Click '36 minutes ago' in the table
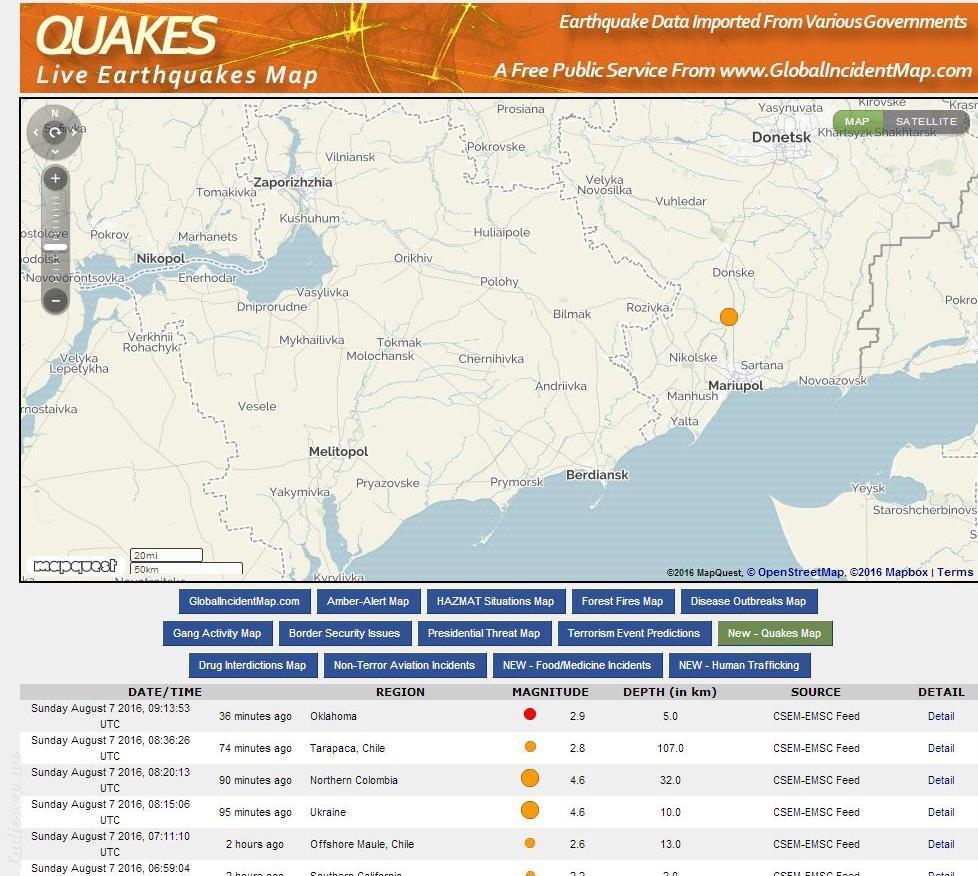The width and height of the screenshot is (978, 876). pos(255,716)
